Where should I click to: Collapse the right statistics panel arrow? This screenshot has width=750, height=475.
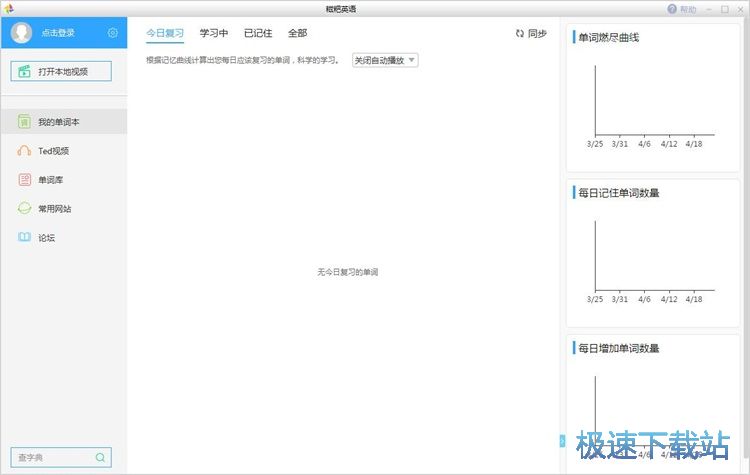point(562,441)
